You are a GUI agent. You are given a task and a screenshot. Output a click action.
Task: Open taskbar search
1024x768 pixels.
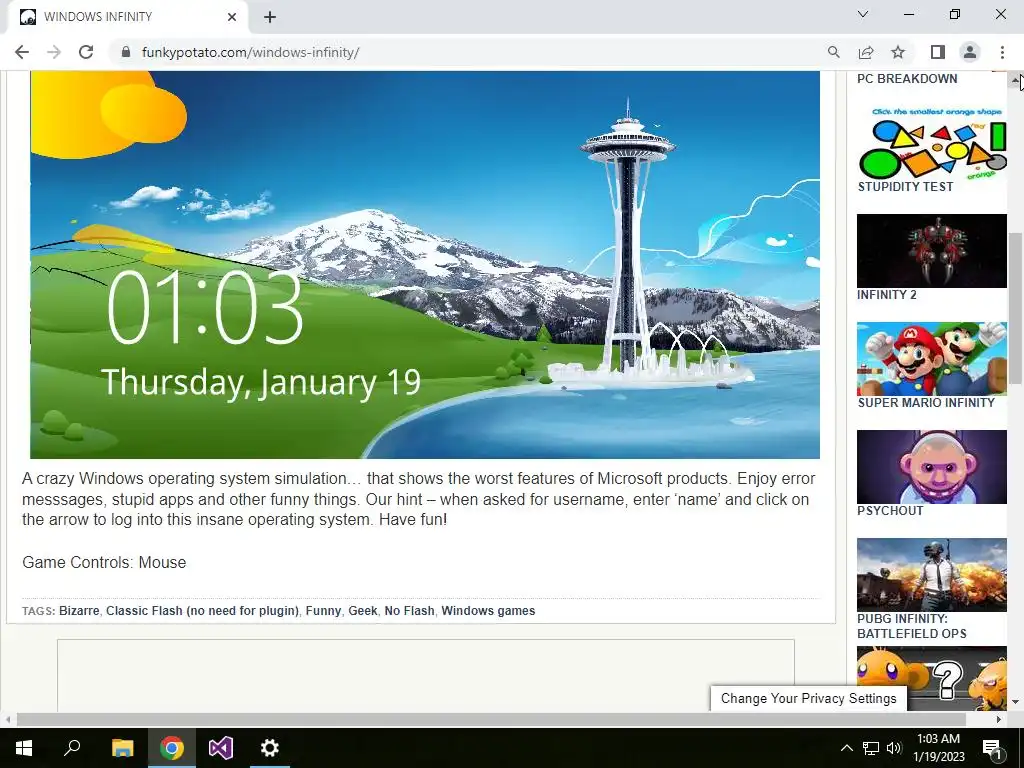[72, 748]
